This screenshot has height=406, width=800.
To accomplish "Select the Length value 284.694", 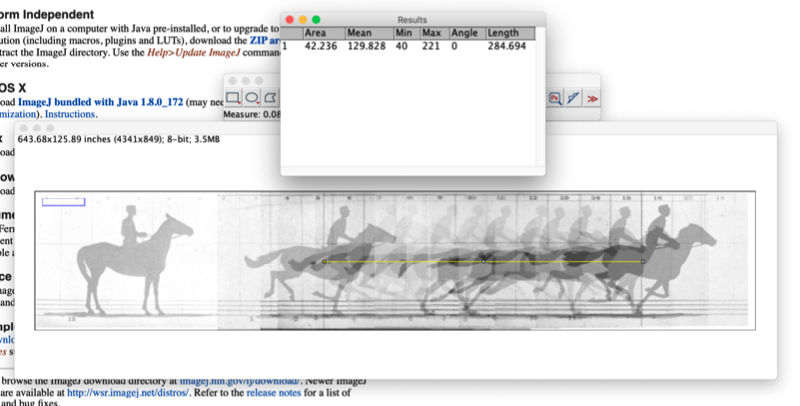I will pos(507,46).
